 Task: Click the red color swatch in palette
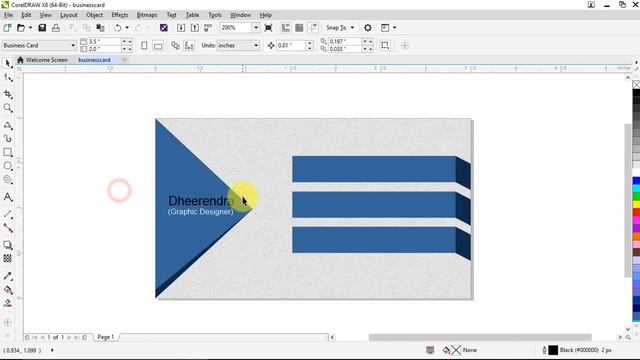tap(636, 212)
